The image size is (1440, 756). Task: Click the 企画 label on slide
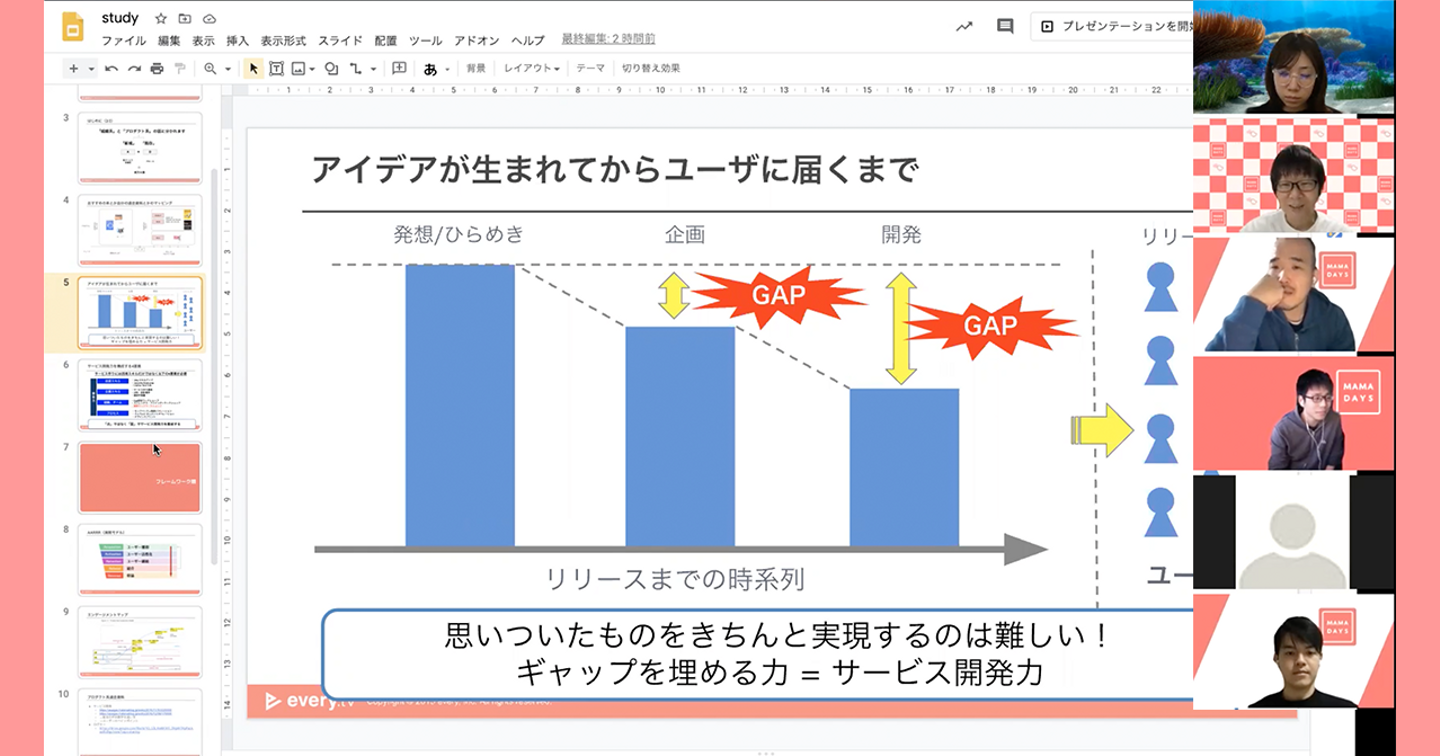point(685,235)
